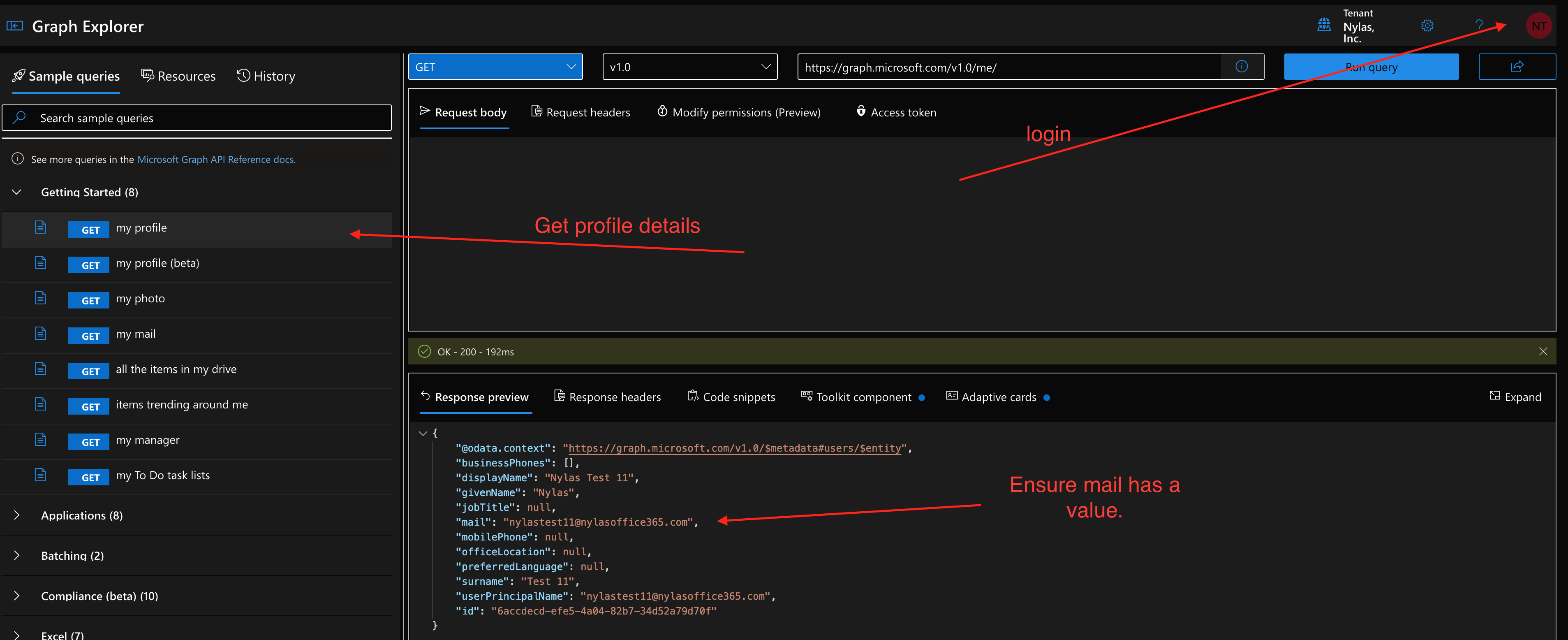Viewport: 1568px width, 640px height.
Task: Click the id value 6accdecd-efe5-4a04-82b7-34d52a79d70f
Action: 604,611
